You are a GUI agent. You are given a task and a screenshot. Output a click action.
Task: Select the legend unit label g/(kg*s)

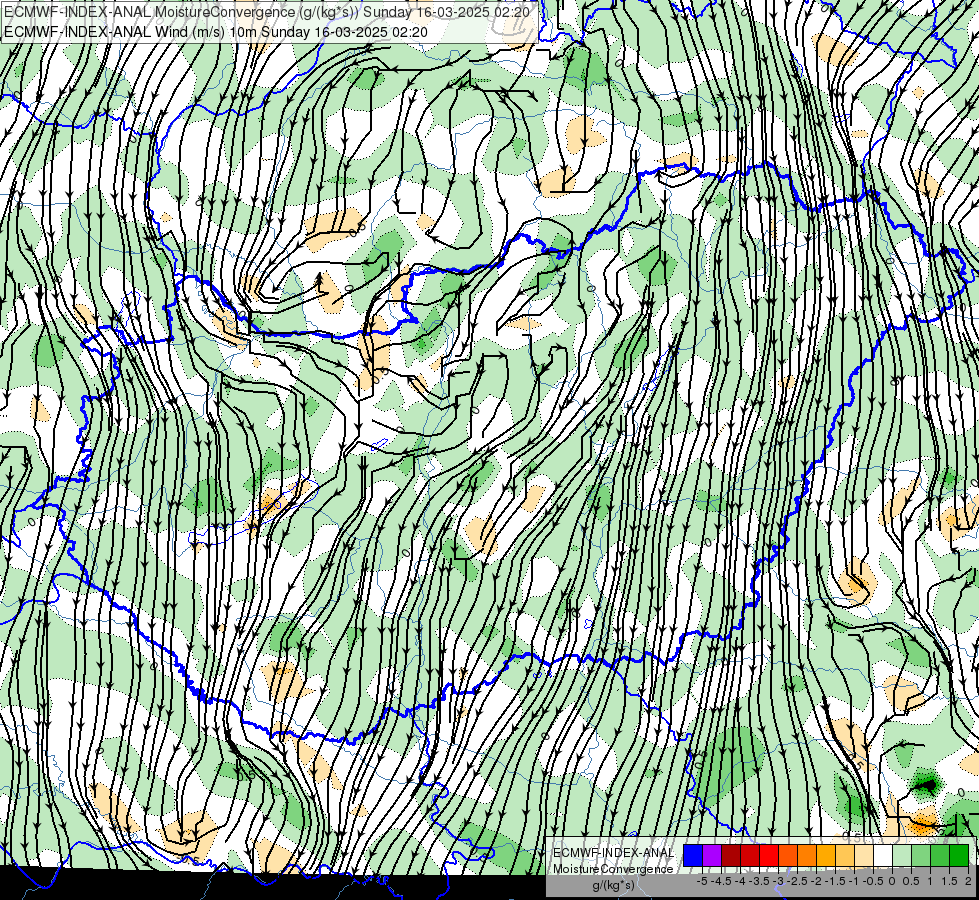click(x=613, y=884)
